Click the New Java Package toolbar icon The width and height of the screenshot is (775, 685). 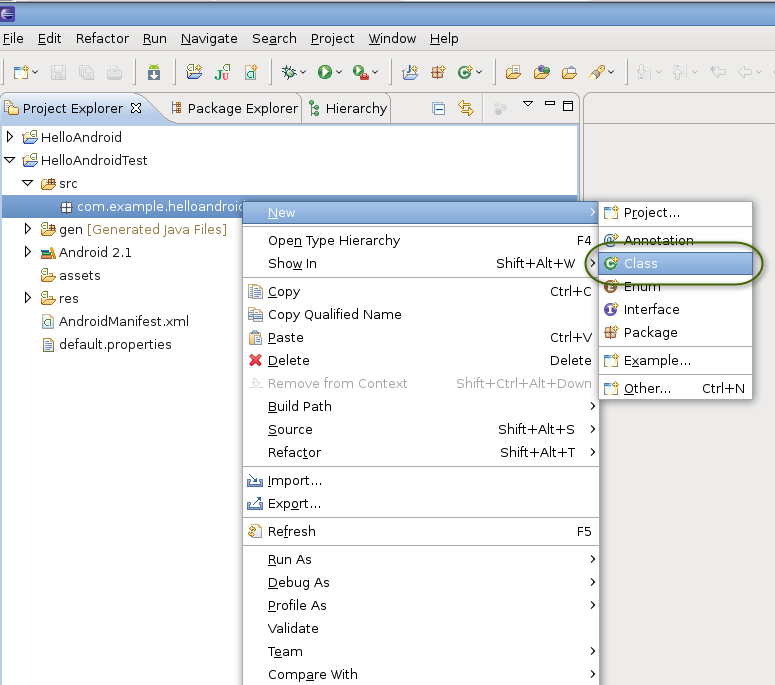tap(437, 72)
